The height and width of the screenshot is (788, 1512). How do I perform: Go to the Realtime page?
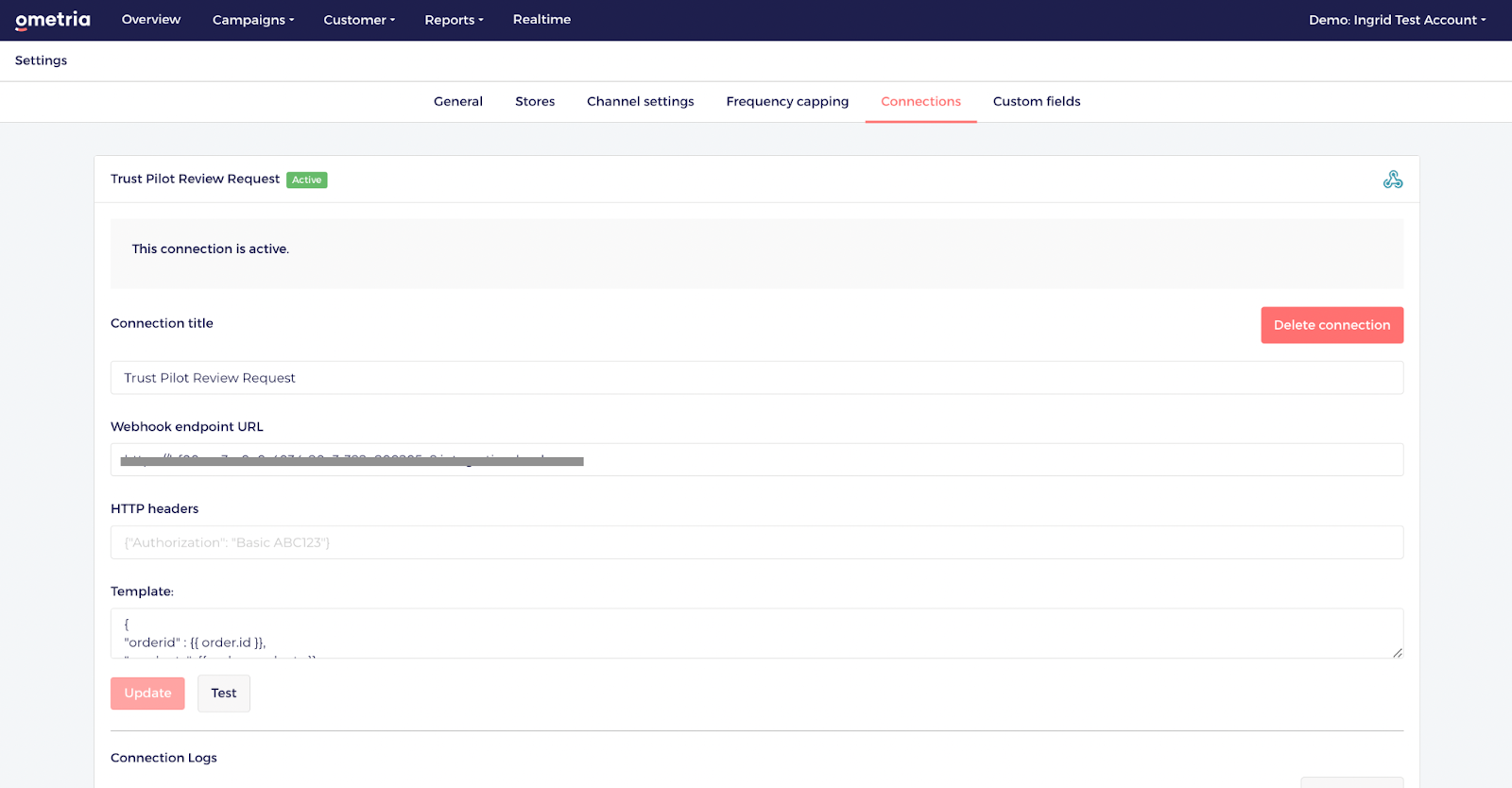pos(541,20)
